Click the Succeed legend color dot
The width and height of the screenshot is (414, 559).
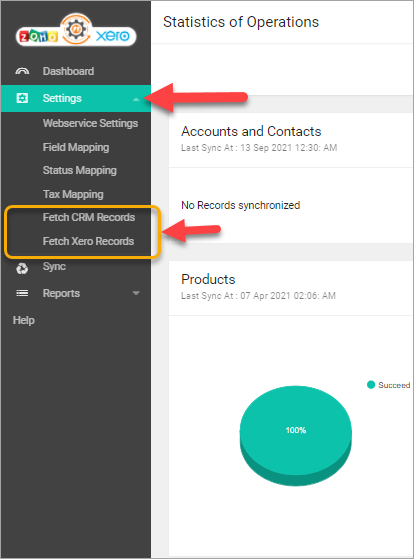[x=371, y=385]
